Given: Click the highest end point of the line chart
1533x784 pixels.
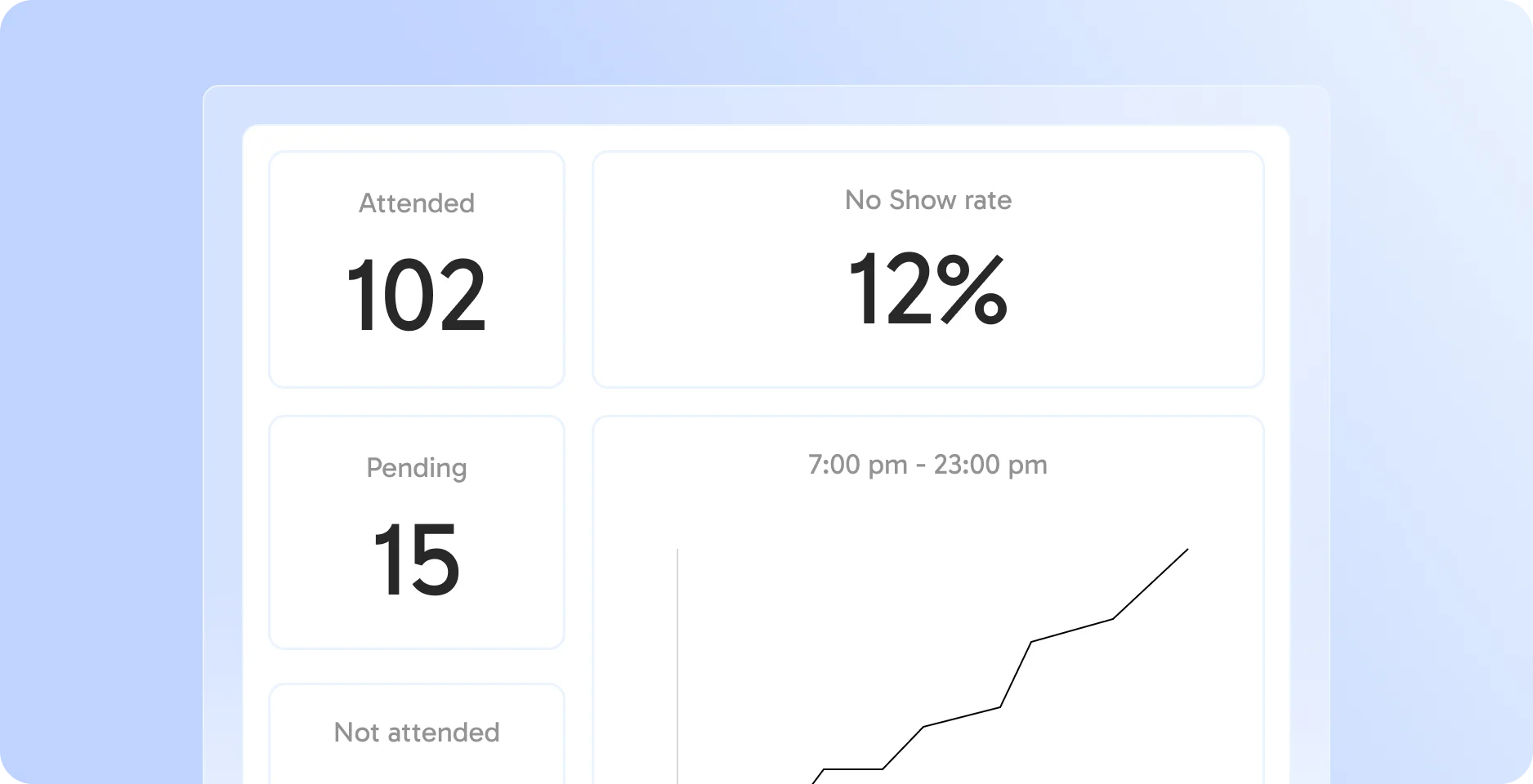Looking at the screenshot, I should pos(1187,550).
